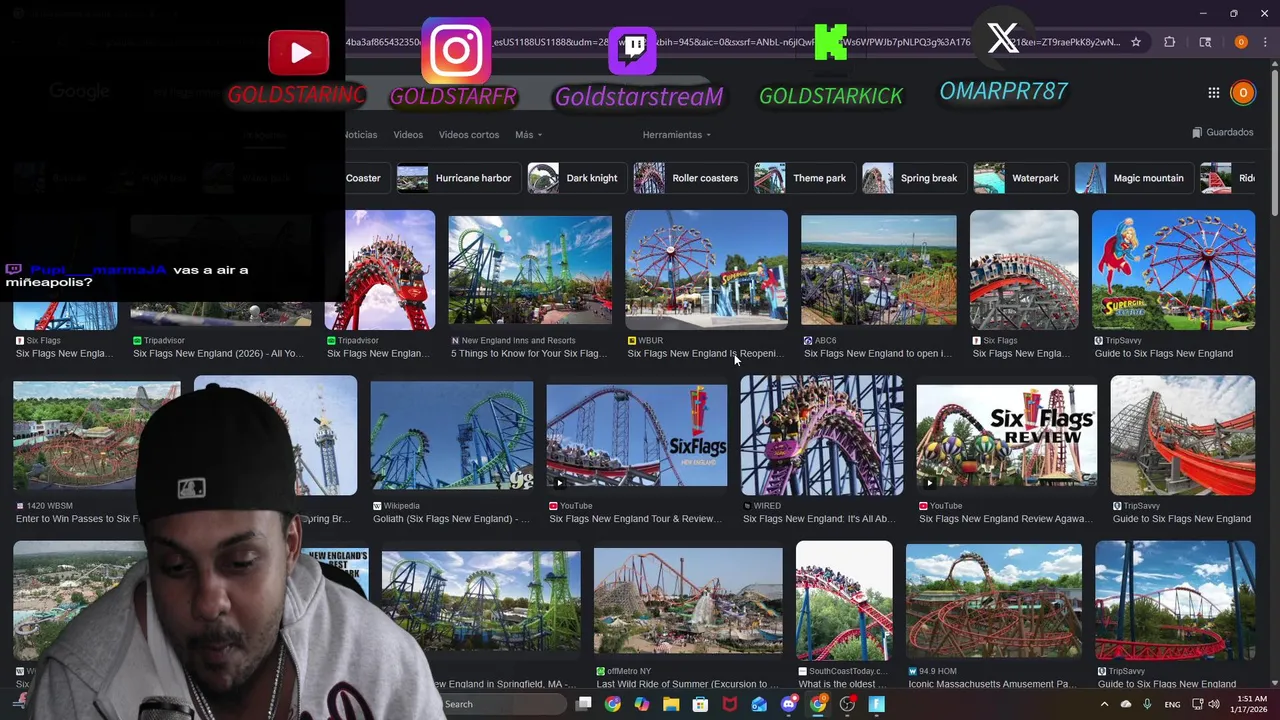
Task: Select the Spring break filter chip
Action: tap(912, 178)
